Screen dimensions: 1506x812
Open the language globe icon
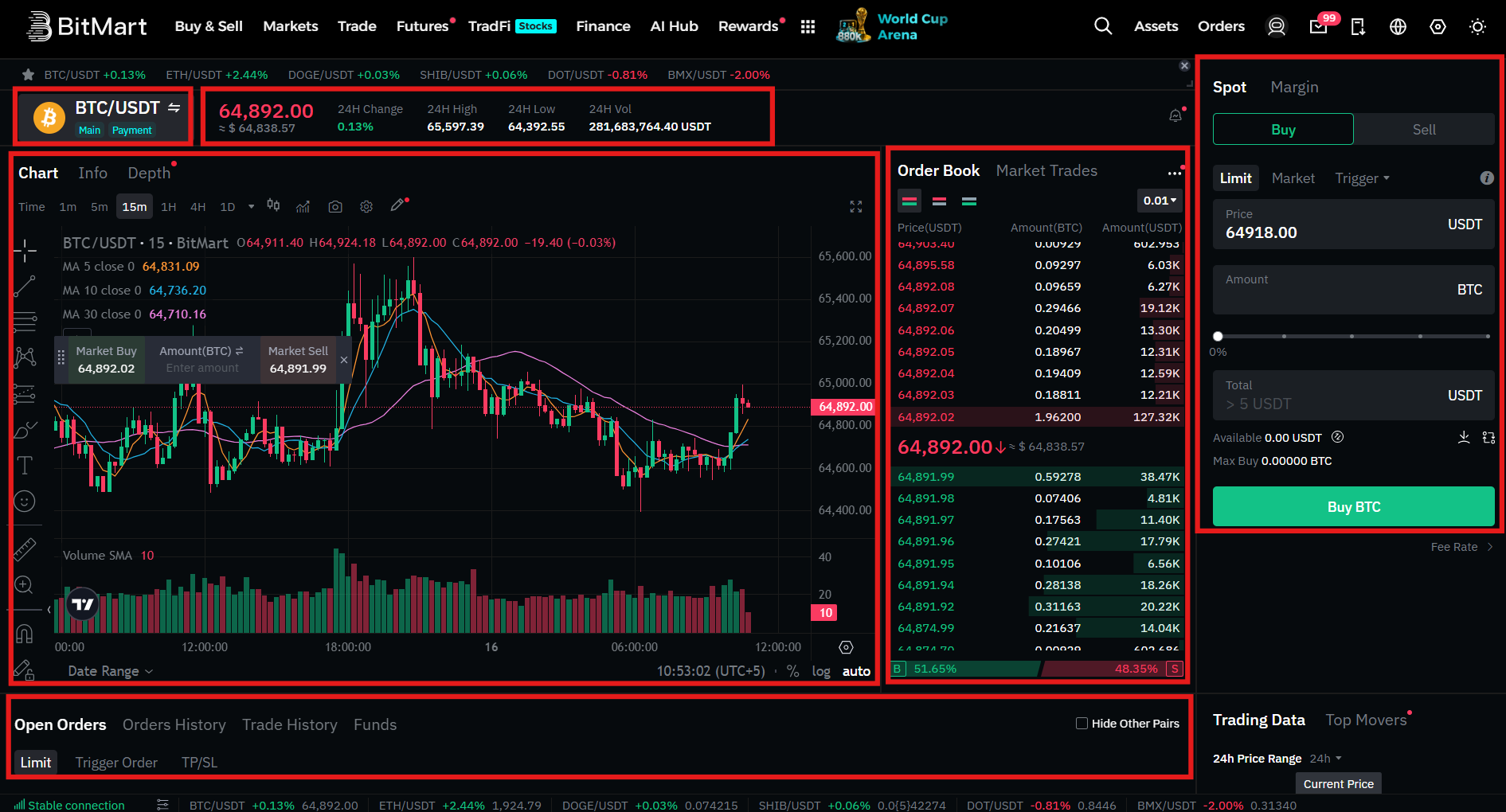[x=1398, y=26]
